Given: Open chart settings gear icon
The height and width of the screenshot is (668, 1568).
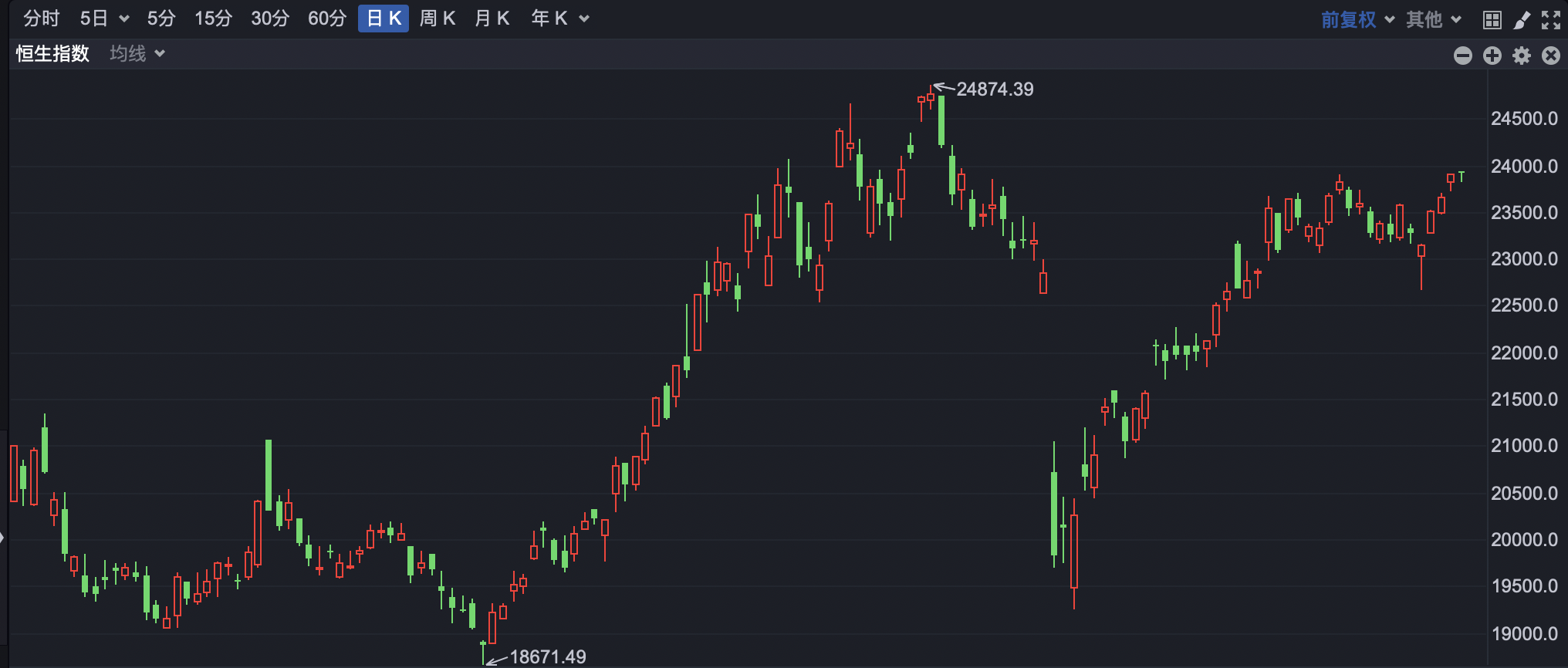Looking at the screenshot, I should 1522,56.
